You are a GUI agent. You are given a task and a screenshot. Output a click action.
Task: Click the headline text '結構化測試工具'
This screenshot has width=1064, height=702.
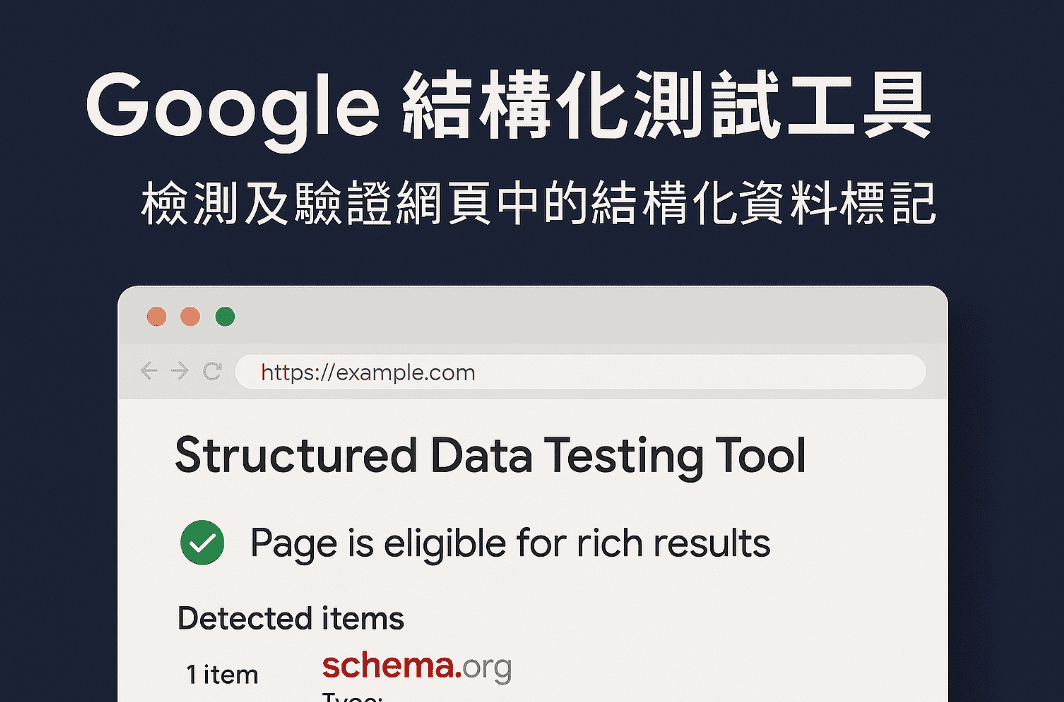click(x=666, y=105)
